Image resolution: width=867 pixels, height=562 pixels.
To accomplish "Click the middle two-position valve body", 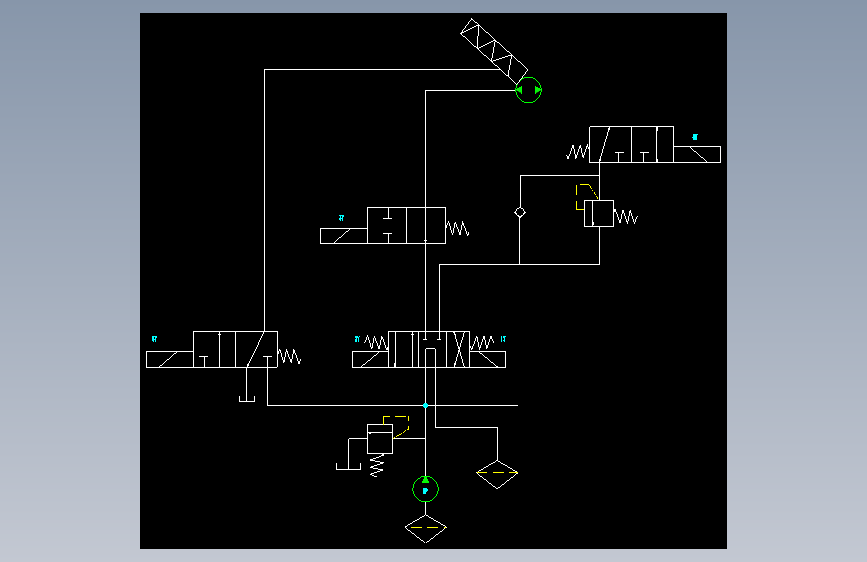I will click(x=406, y=225).
